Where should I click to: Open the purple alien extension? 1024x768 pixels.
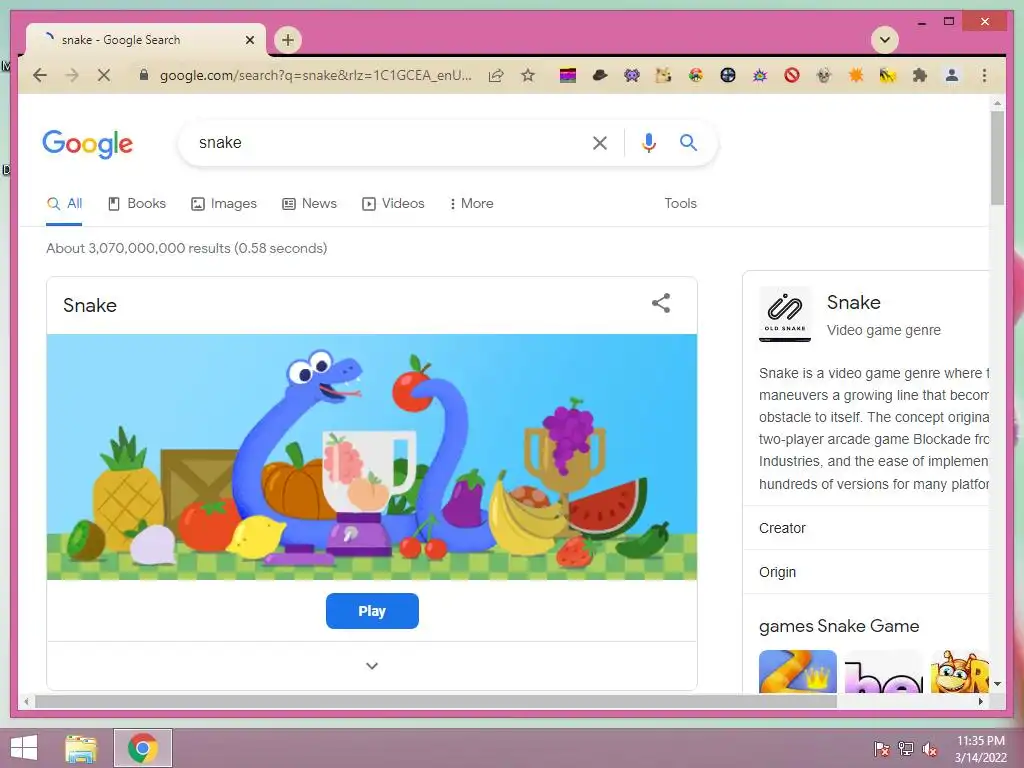click(632, 76)
